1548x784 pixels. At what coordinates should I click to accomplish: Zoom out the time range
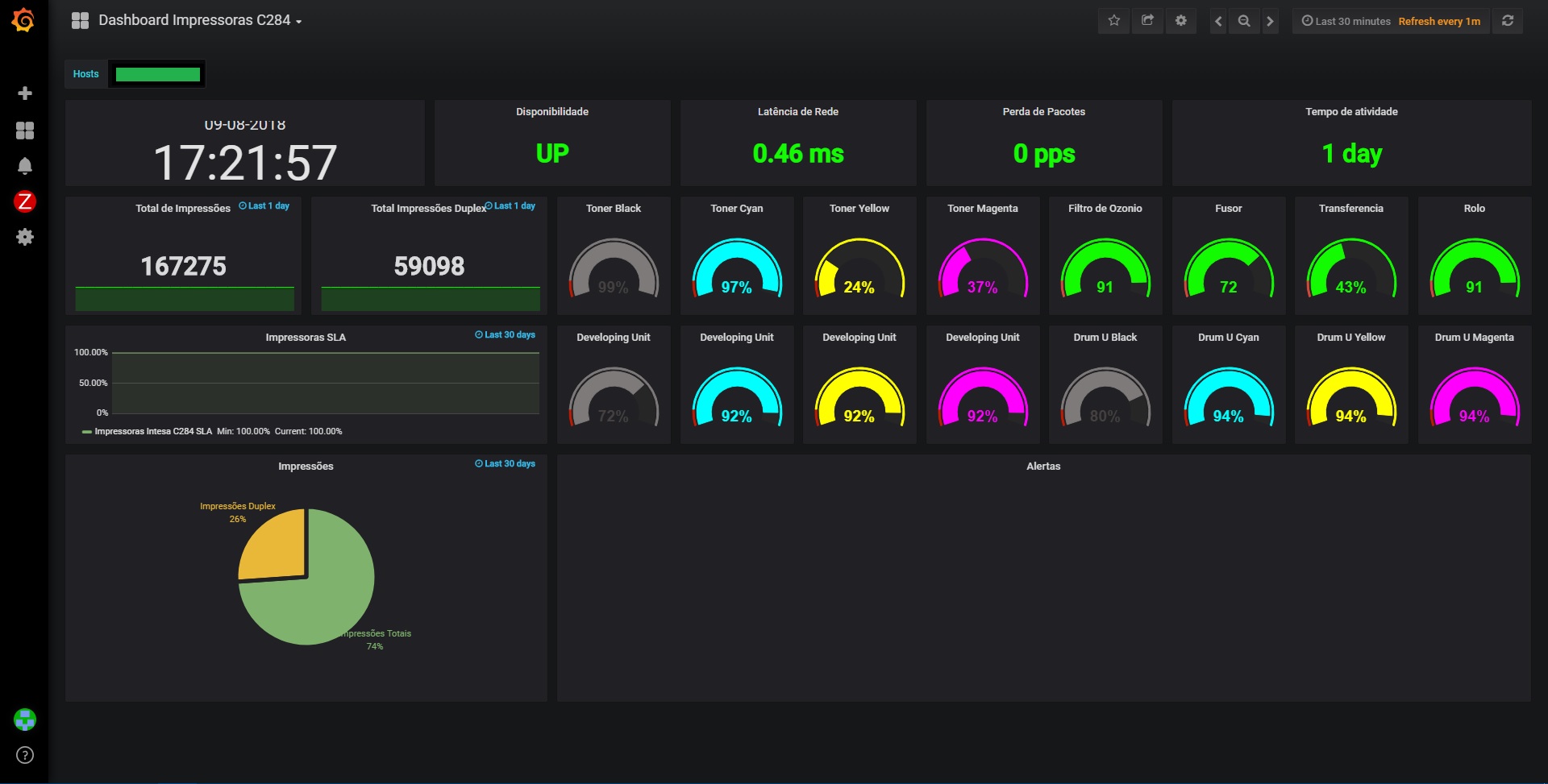click(1244, 21)
